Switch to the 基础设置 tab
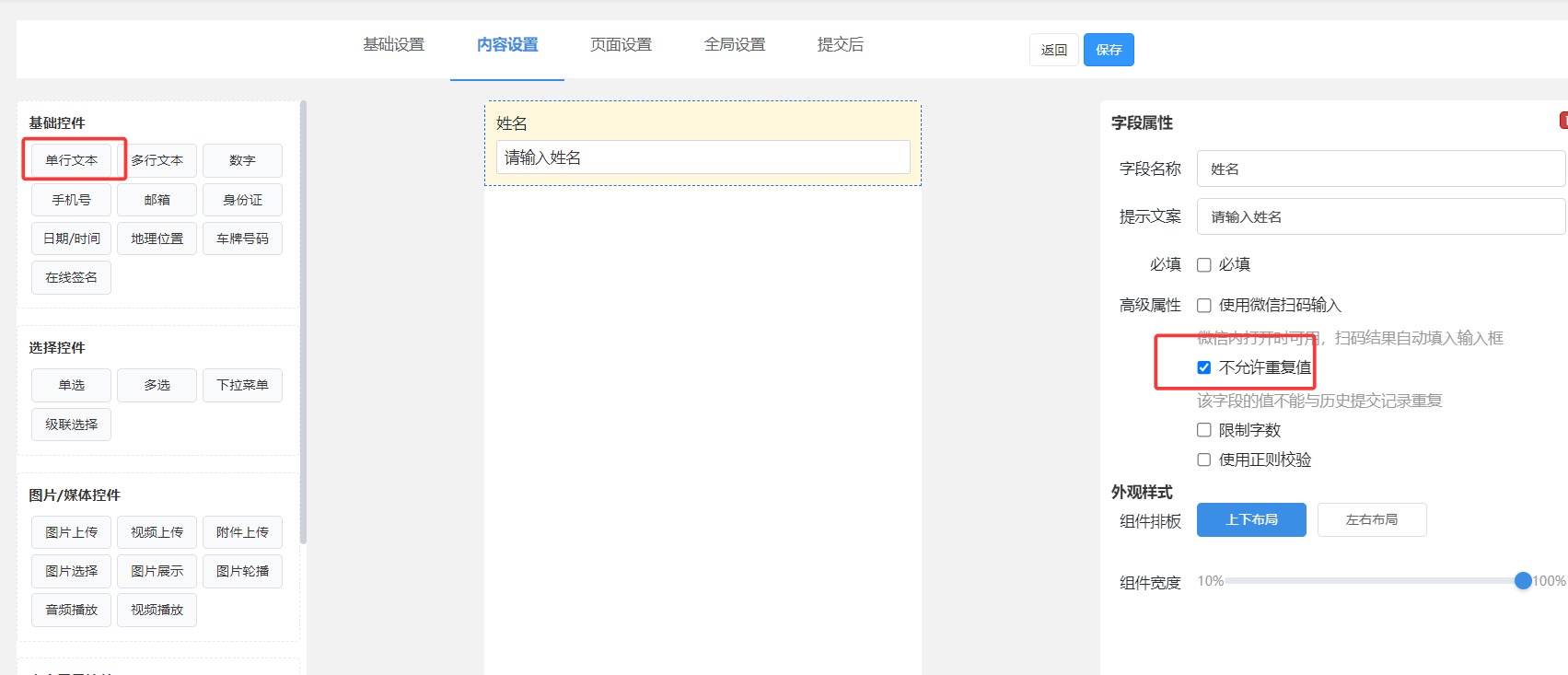Screen dimensions: 1568x675 393,44
